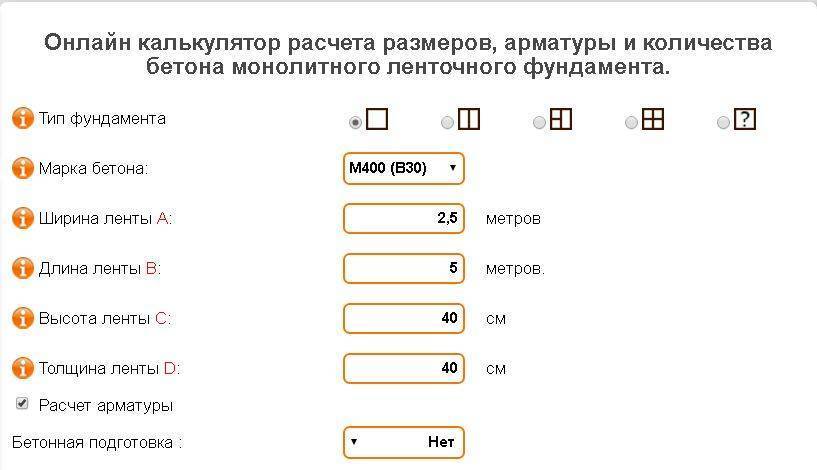
Task: Click info icon beside Тип фундамента
Action: pos(22,118)
